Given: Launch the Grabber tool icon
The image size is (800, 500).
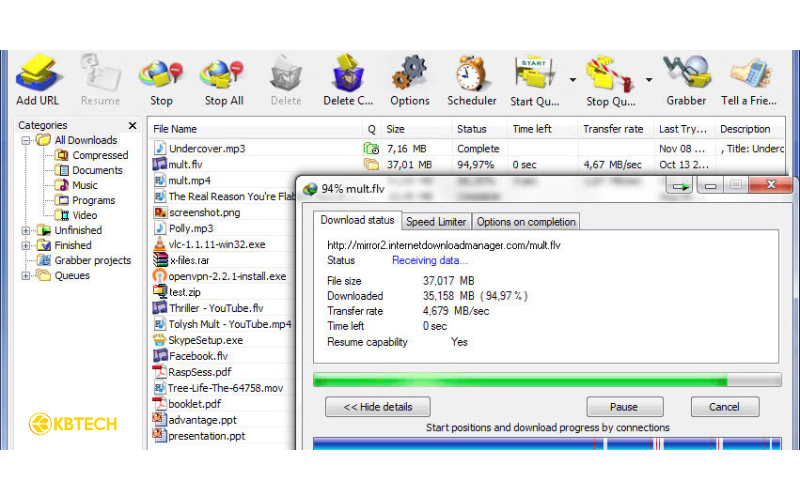Looking at the screenshot, I should click(x=685, y=75).
